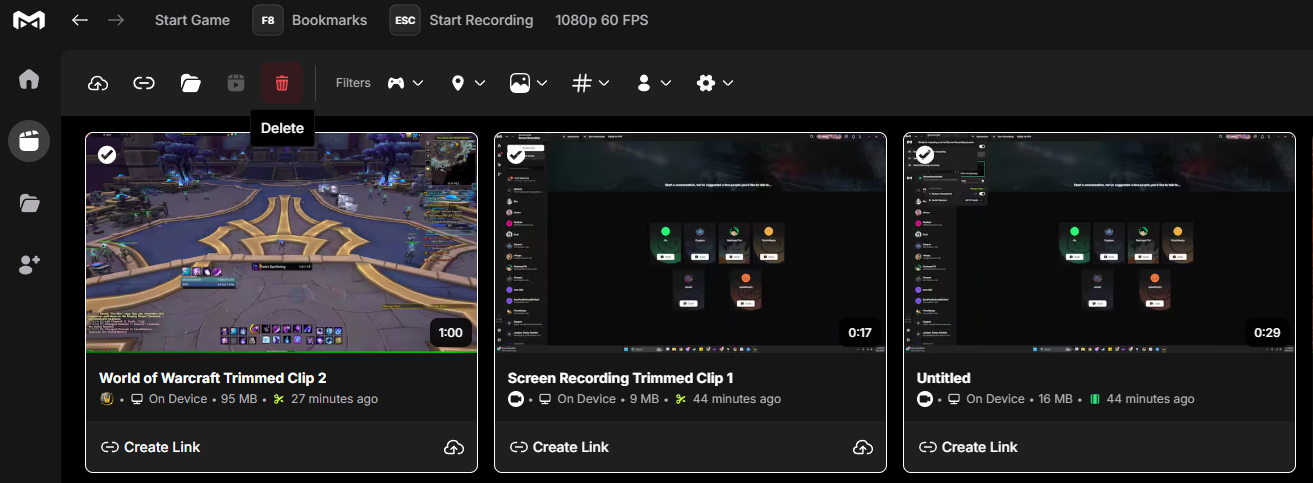Viewport: 1313px width, 483px height.
Task: Open the Home sidebar icon
Action: pos(29,79)
